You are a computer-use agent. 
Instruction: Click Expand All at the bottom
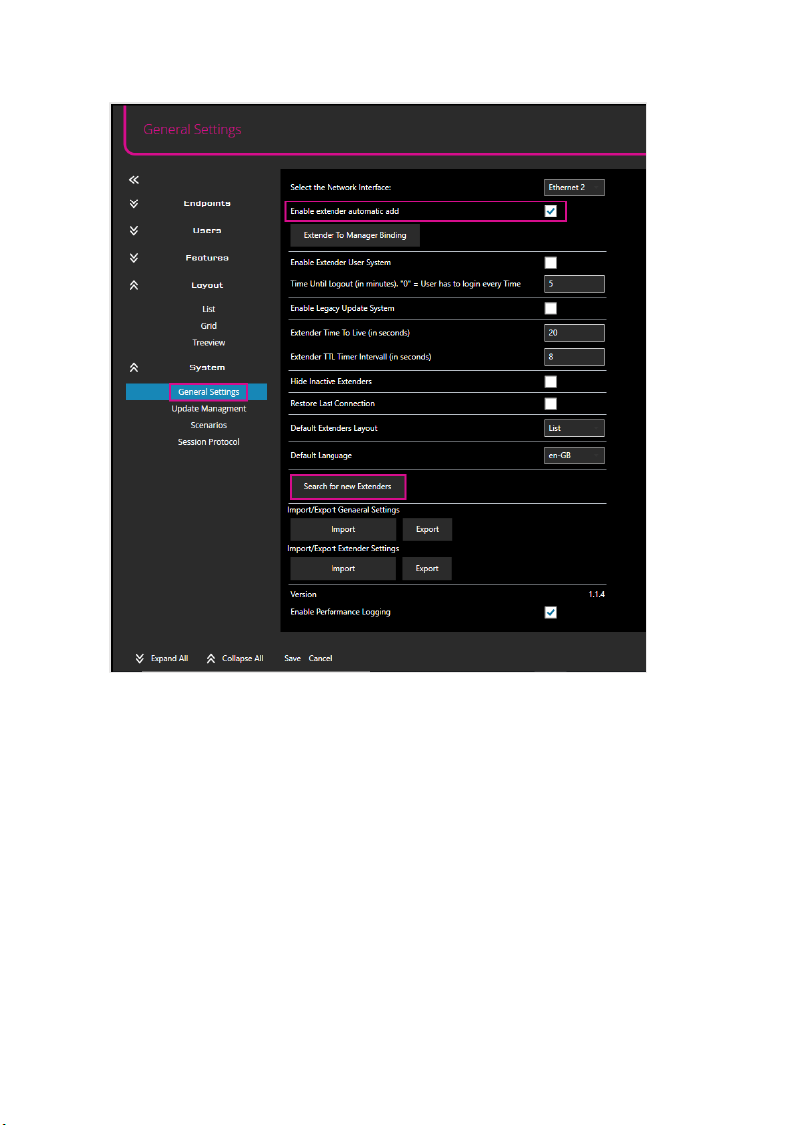[x=169, y=659]
